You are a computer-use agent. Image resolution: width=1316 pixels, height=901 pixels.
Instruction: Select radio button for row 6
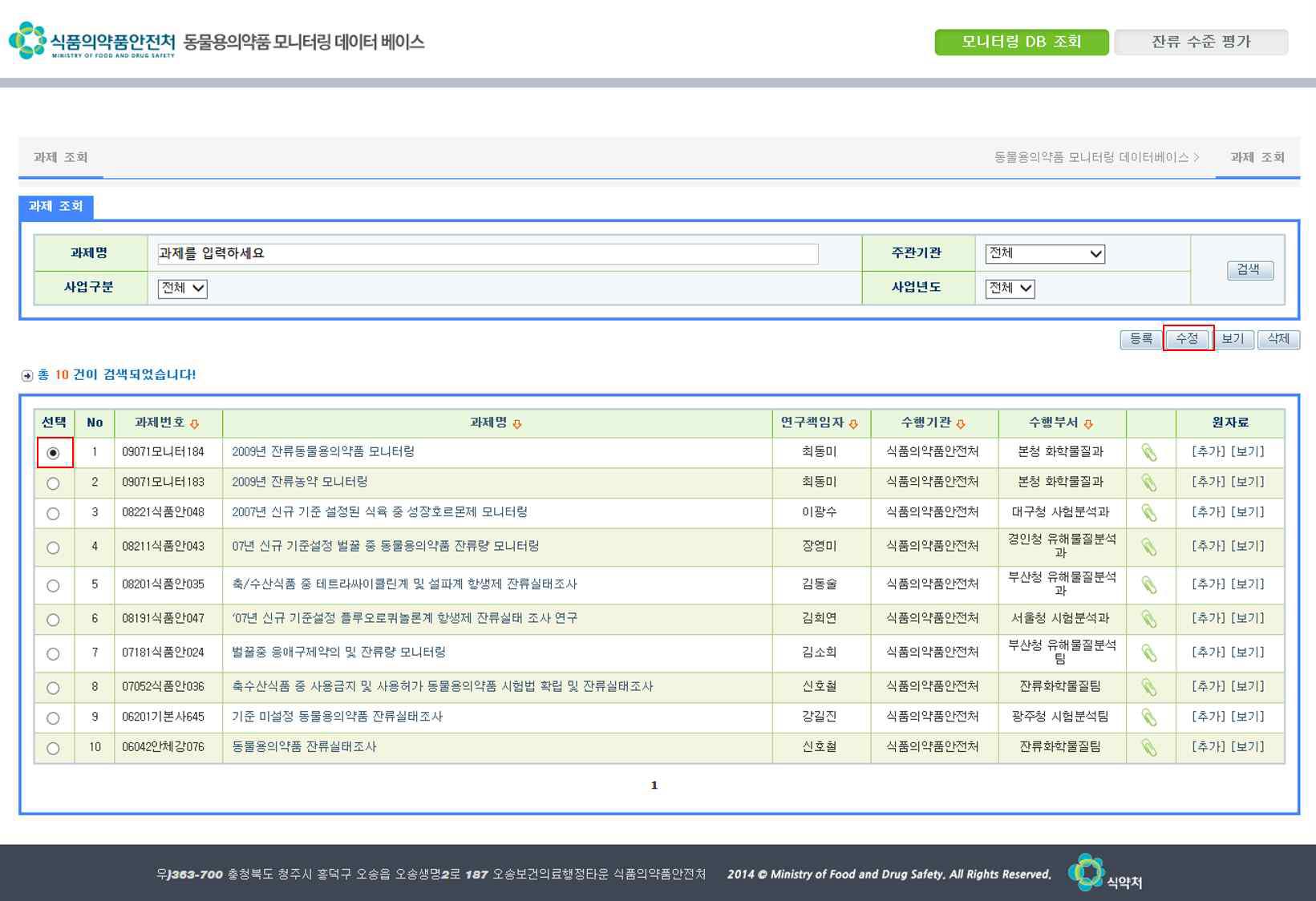(x=53, y=620)
